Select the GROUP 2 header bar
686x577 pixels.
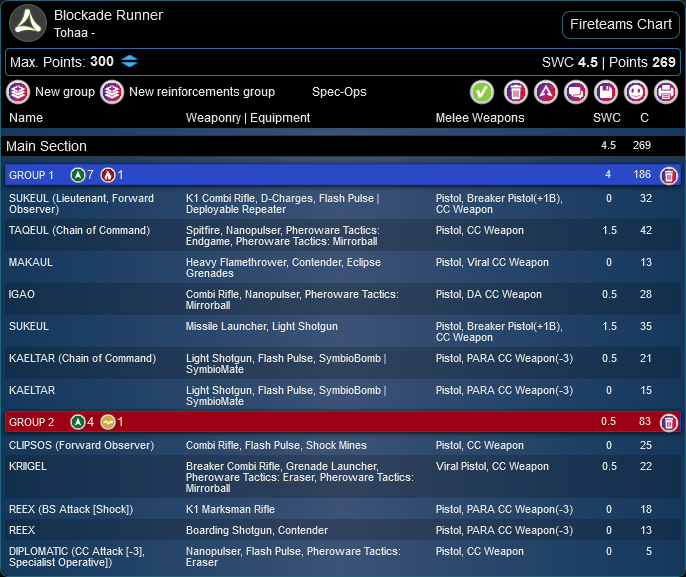point(343,422)
